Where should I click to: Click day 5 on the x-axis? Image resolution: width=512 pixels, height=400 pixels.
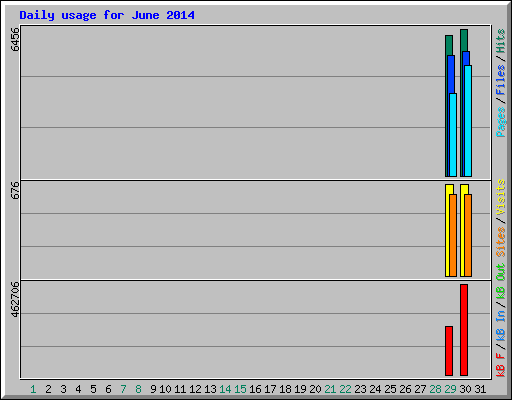93,389
